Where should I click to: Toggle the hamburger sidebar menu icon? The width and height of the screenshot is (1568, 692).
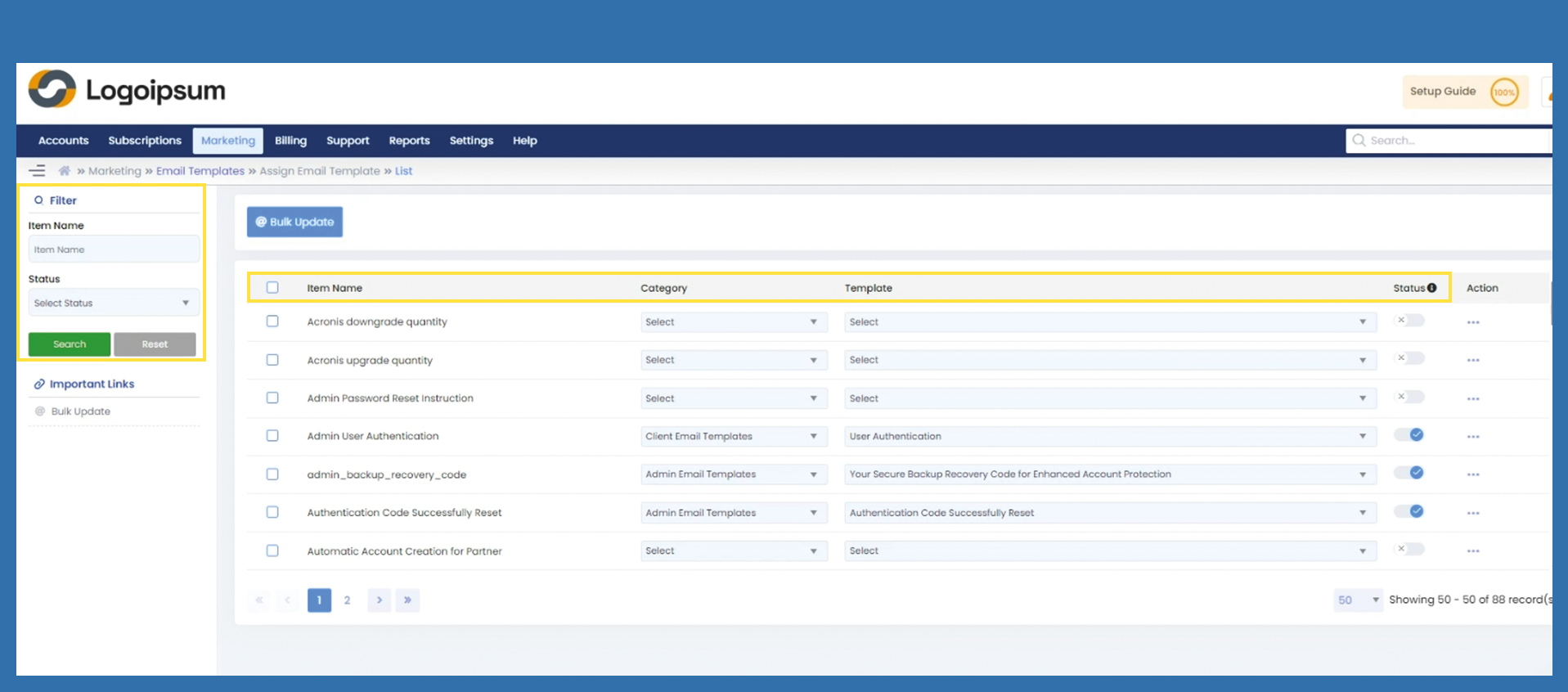pyautogui.click(x=37, y=171)
